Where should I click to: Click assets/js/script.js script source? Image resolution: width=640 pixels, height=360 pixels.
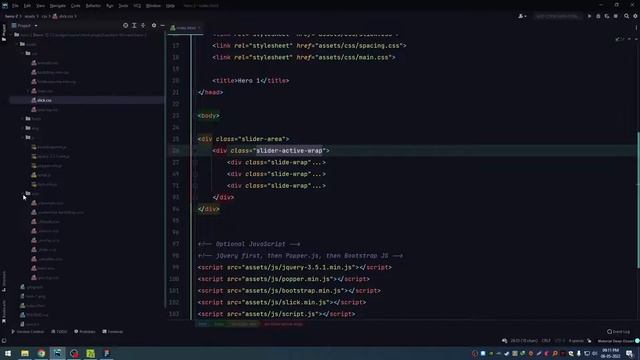(x=280, y=314)
